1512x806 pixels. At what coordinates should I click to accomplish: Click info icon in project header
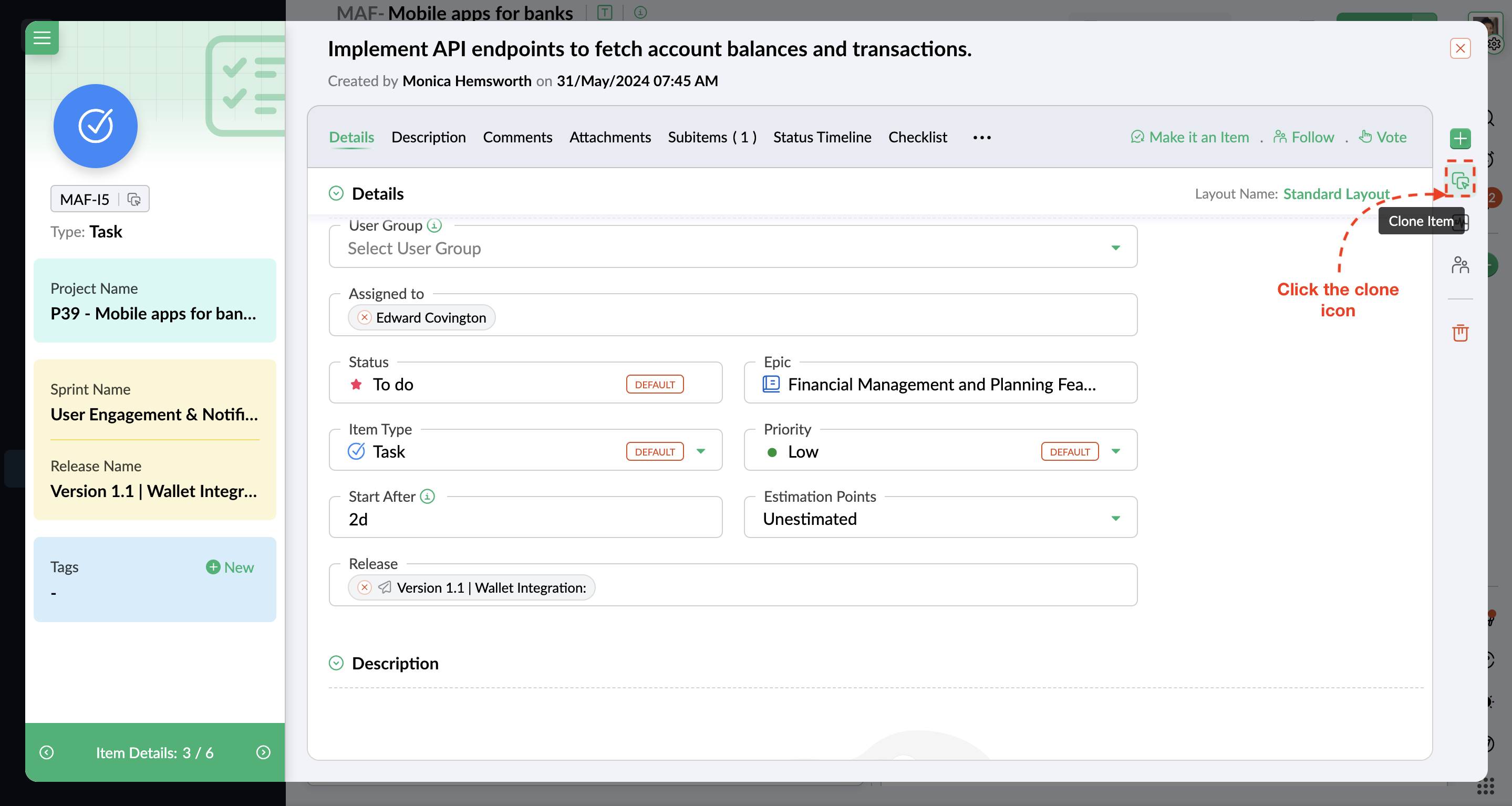coord(640,12)
